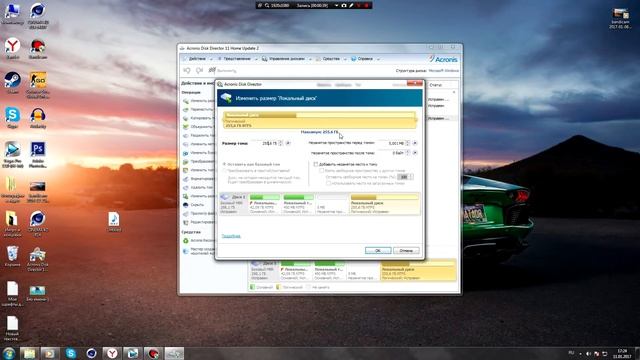Open Yandex browser from the taskbar
The width and height of the screenshot is (640, 360).
coord(112,353)
